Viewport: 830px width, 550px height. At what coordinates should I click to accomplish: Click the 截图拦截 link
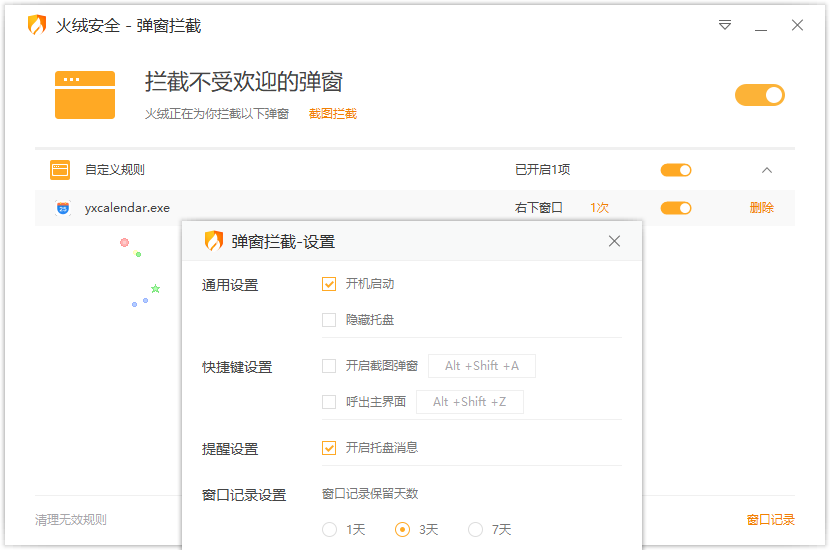pyautogui.click(x=332, y=114)
